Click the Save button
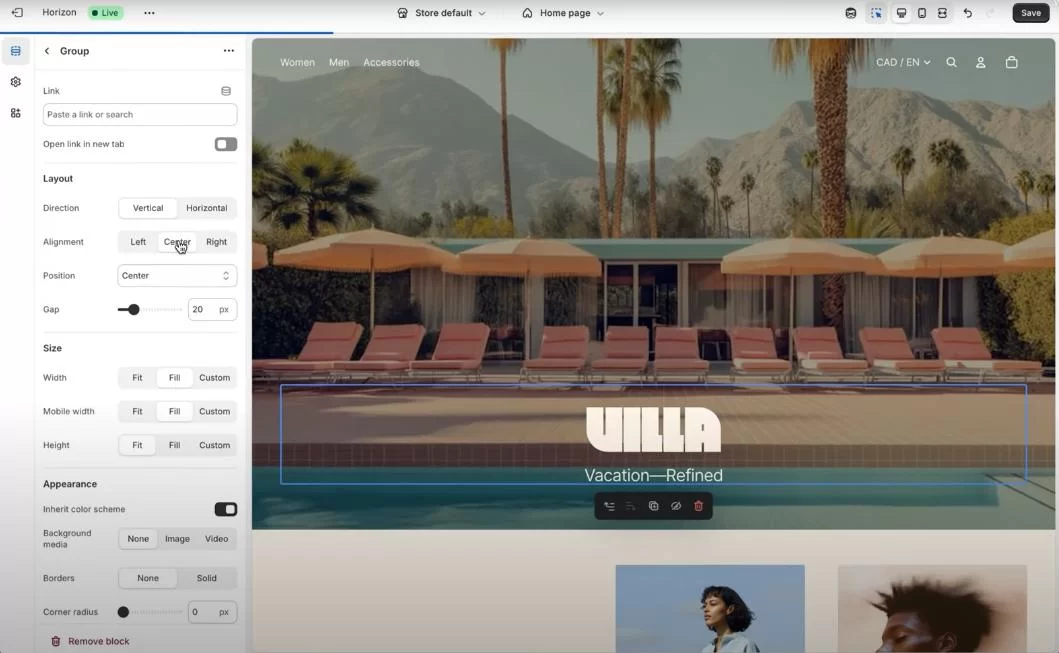The height and width of the screenshot is (653, 1059). click(1031, 13)
